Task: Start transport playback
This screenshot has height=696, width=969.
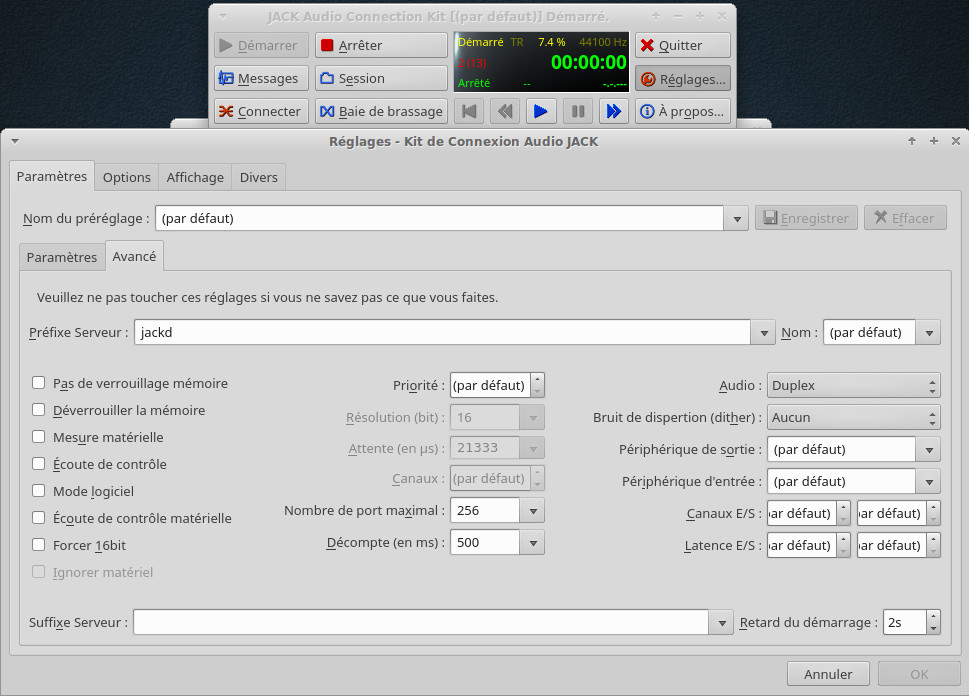Action: click(x=541, y=111)
